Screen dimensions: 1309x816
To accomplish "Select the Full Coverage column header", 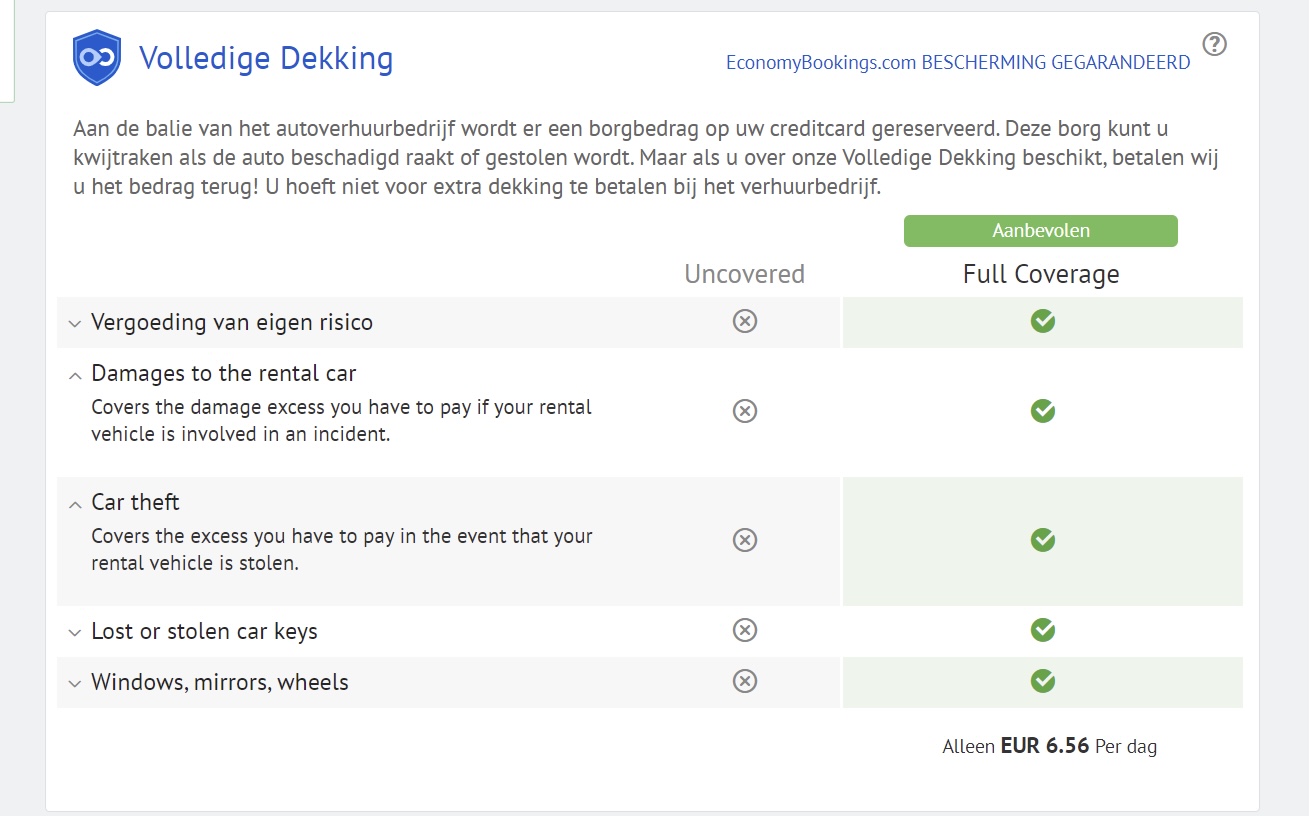I will [x=1041, y=274].
